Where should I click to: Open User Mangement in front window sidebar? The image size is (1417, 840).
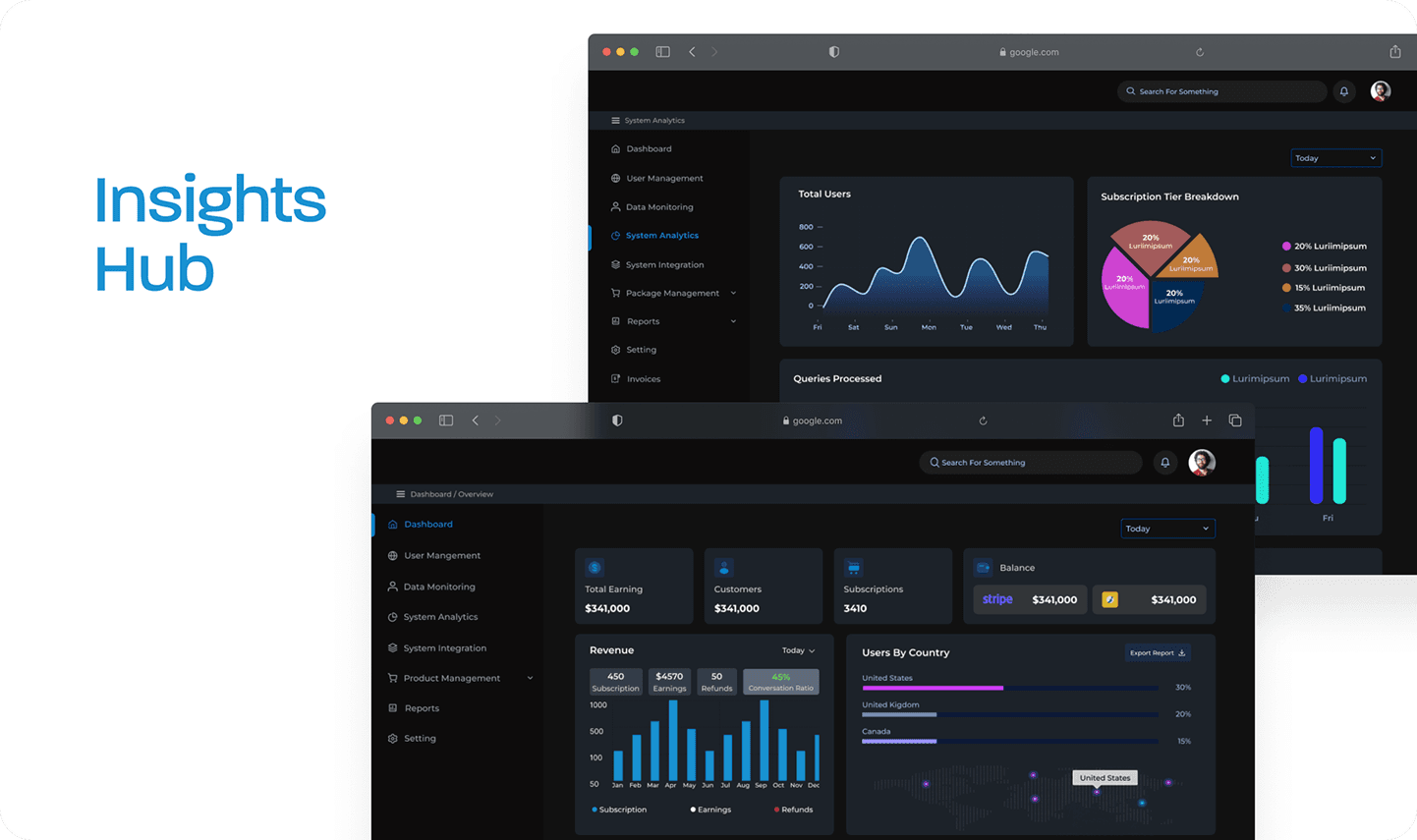point(434,556)
